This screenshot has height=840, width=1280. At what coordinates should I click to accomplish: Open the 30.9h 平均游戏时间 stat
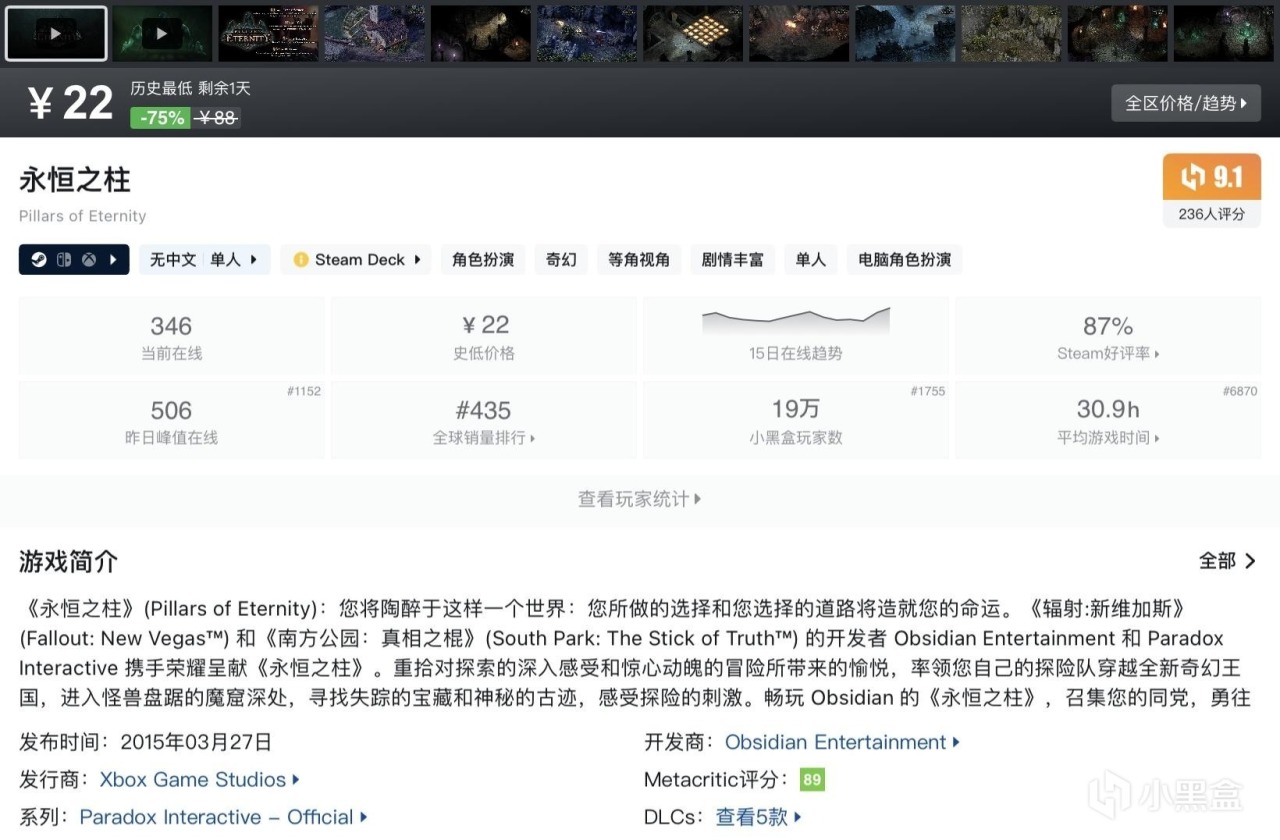(1108, 420)
